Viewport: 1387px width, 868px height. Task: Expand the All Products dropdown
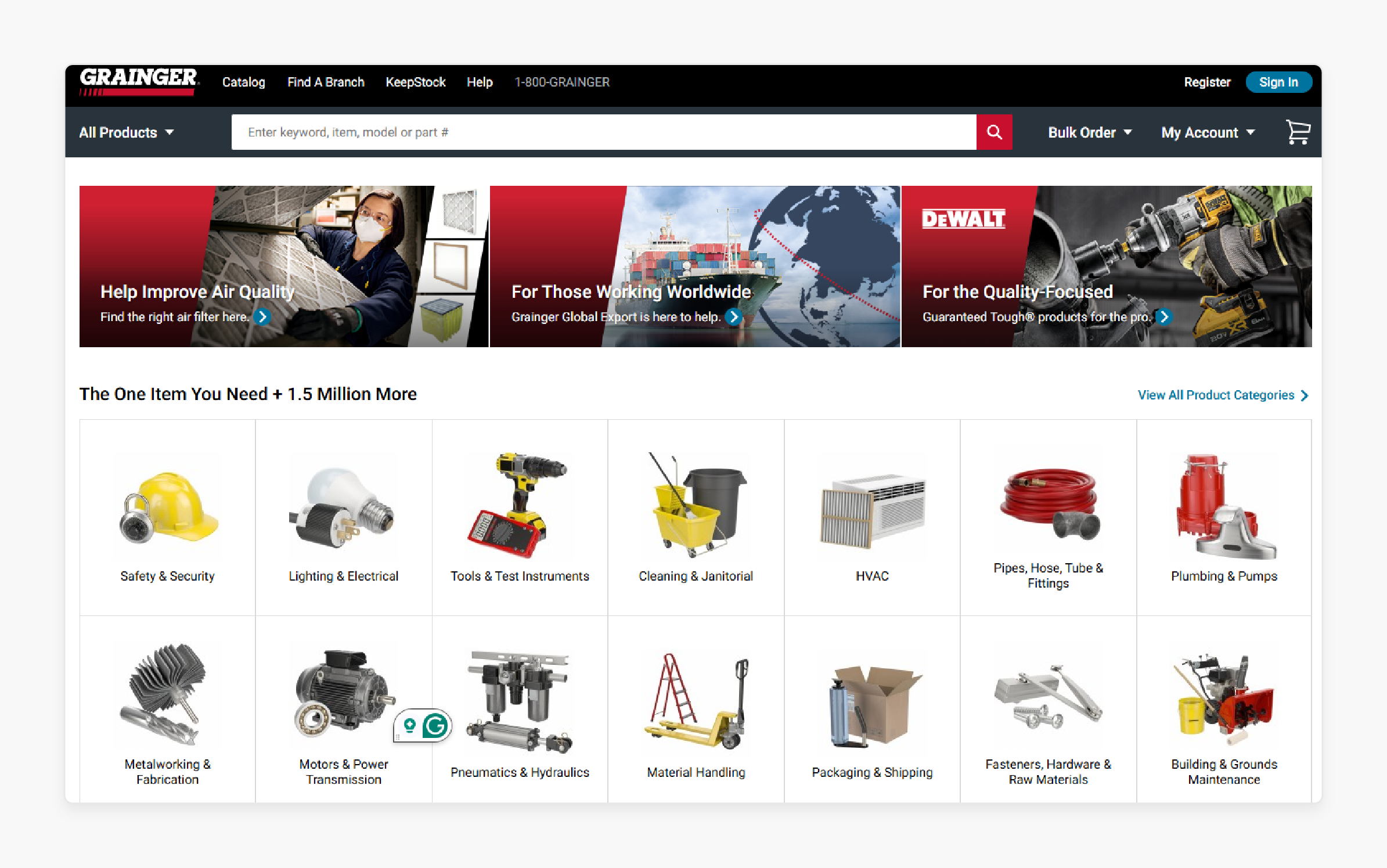pos(127,132)
